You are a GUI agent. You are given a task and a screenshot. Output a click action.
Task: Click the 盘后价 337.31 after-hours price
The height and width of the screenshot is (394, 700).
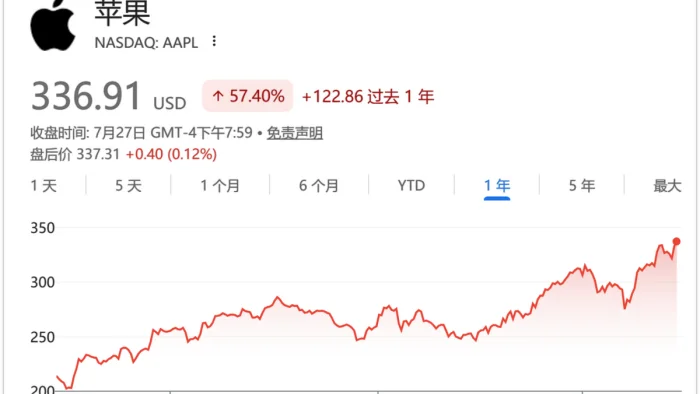click(x=75, y=154)
